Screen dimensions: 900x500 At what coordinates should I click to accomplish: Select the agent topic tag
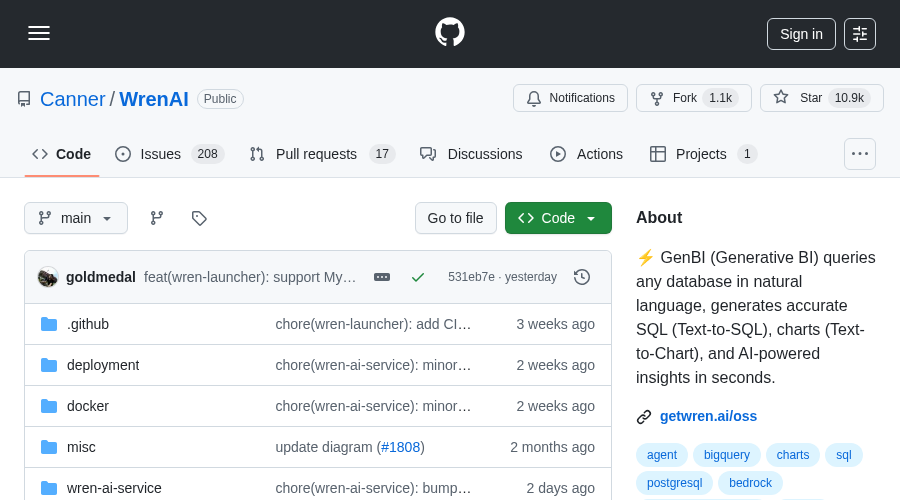point(662,455)
